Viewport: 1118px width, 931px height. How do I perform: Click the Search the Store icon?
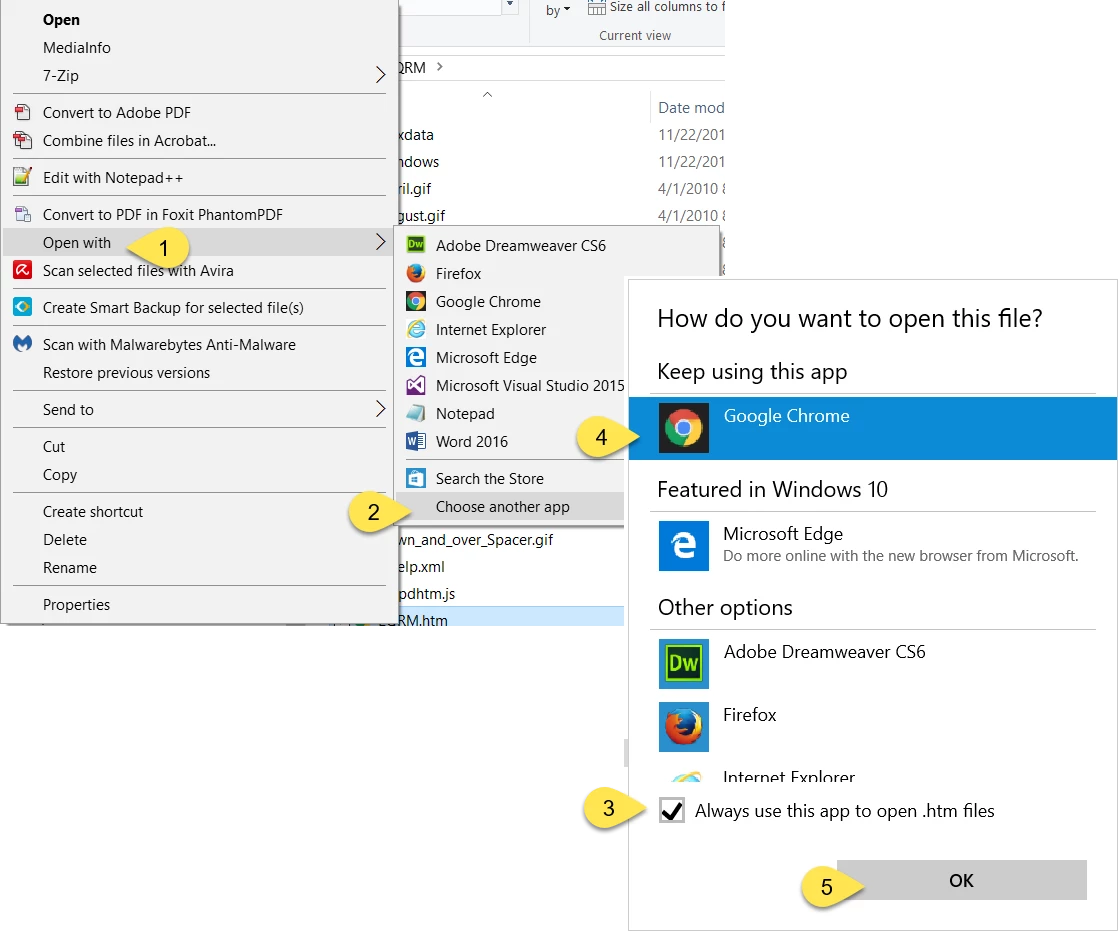tap(416, 478)
